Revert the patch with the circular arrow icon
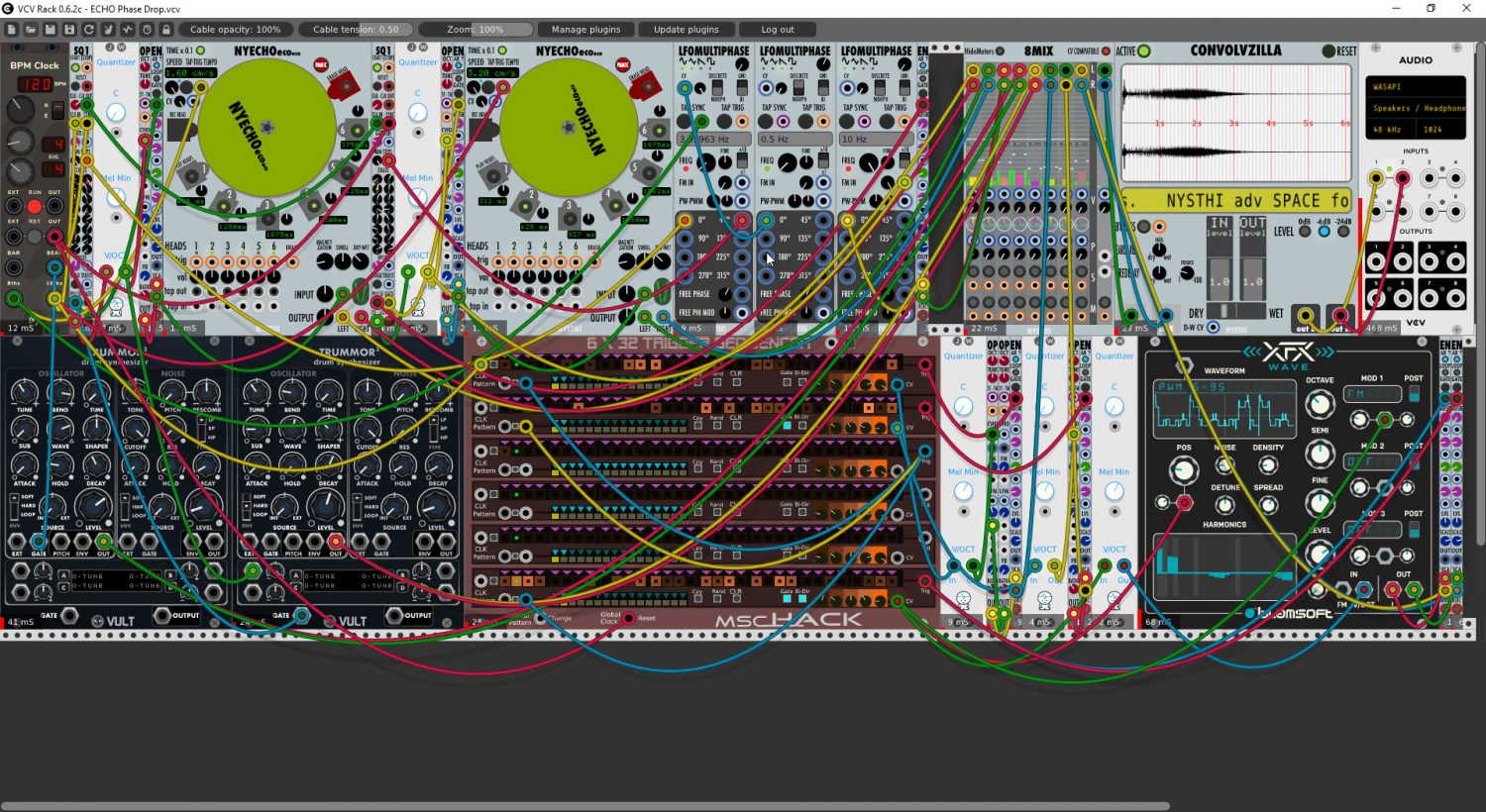Image resolution: width=1486 pixels, height=812 pixels. tap(89, 30)
